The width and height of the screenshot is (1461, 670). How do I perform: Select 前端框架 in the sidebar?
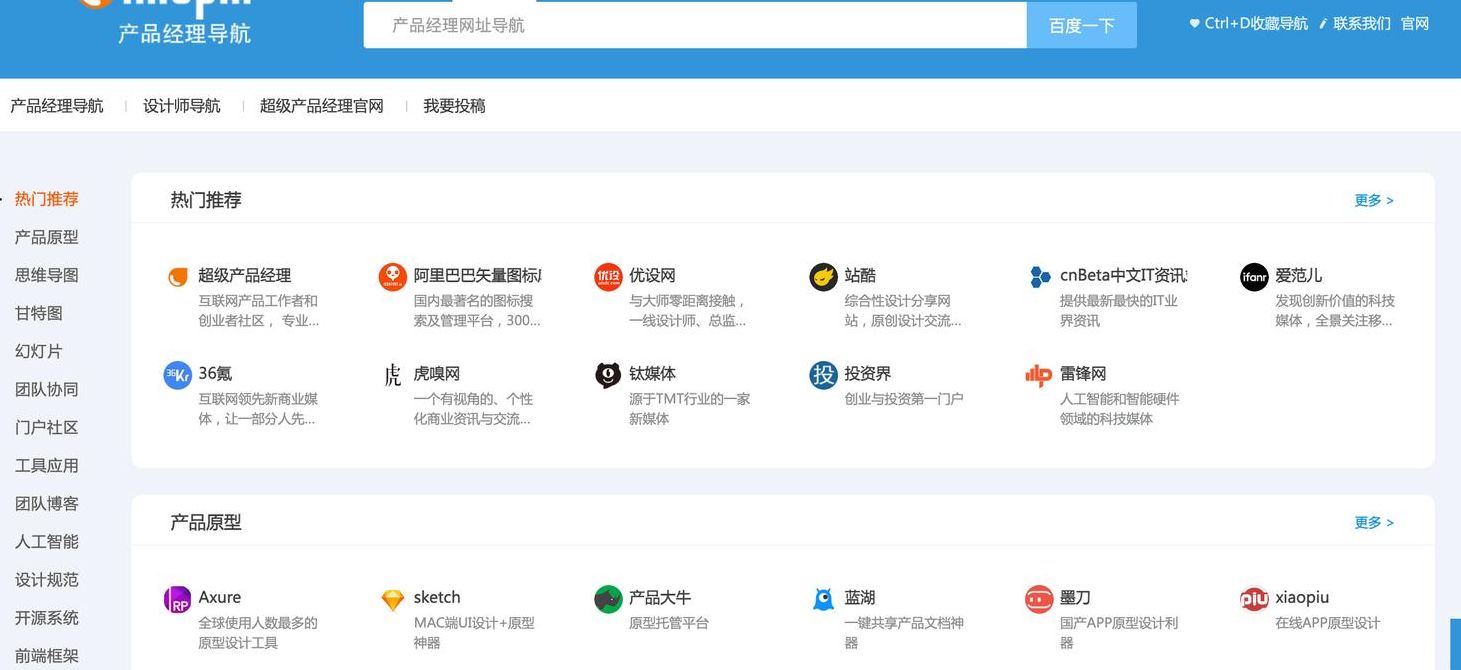click(x=47, y=655)
